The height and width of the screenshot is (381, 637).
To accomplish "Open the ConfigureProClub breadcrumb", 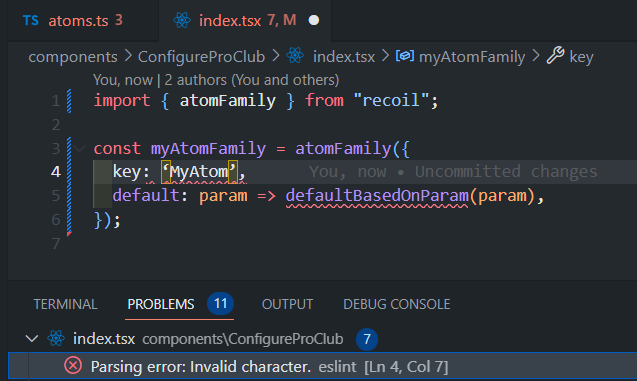I will 202,57.
